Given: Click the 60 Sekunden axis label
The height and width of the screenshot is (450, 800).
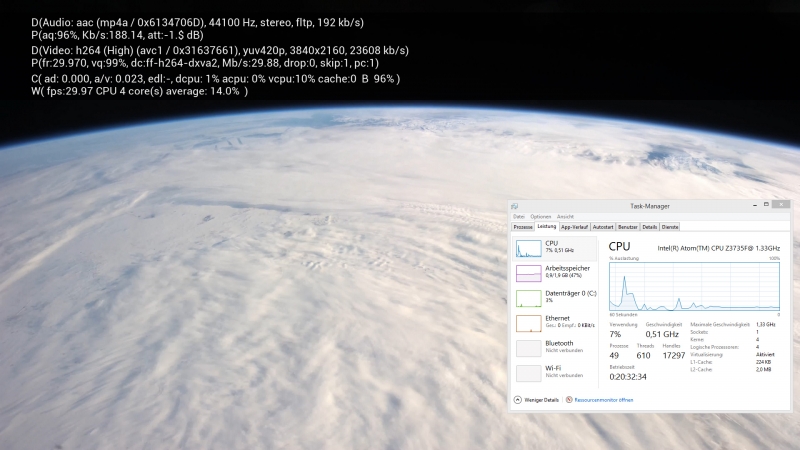Looking at the screenshot, I should [623, 315].
